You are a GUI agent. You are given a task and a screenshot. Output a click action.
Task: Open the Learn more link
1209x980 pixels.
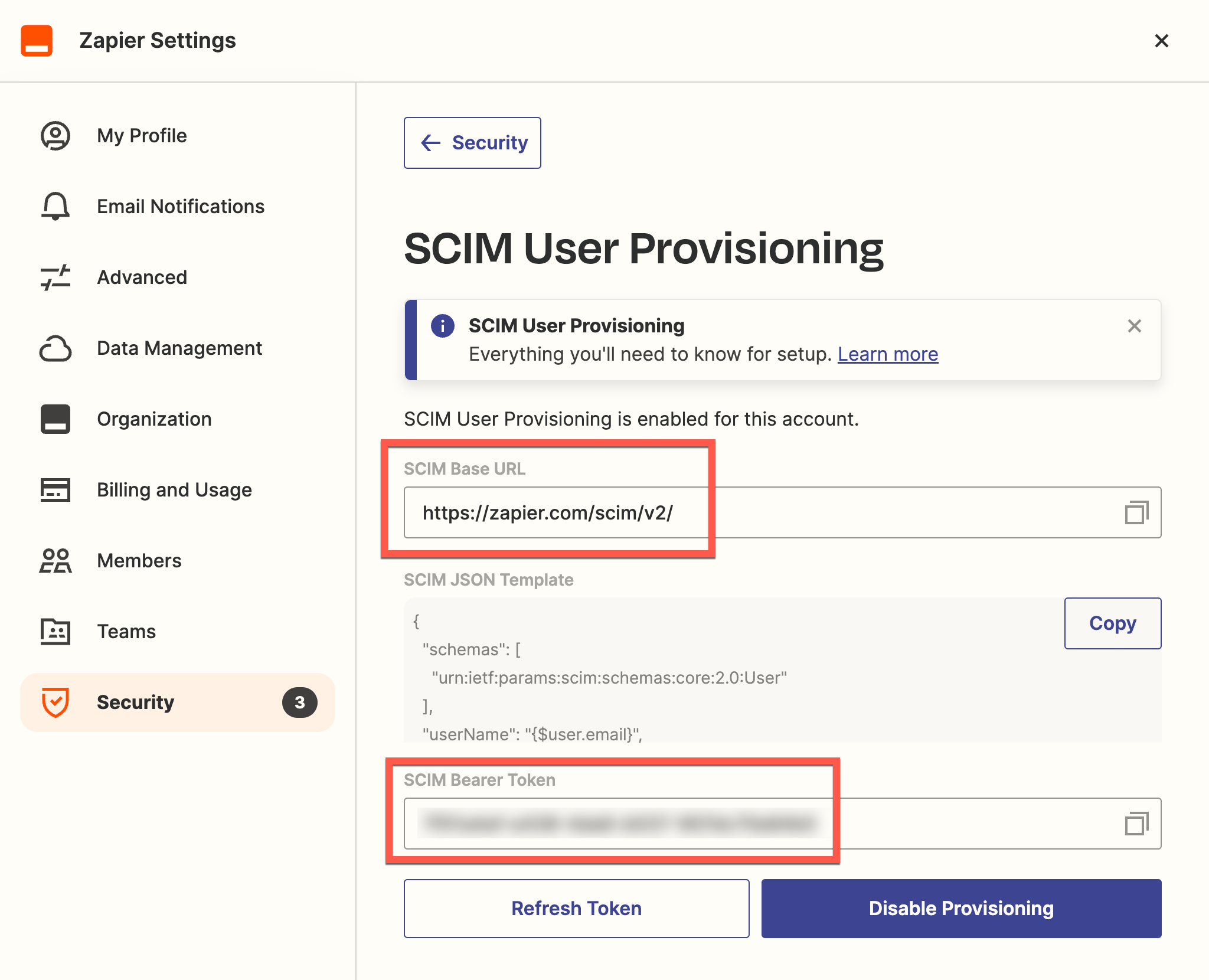coord(888,354)
